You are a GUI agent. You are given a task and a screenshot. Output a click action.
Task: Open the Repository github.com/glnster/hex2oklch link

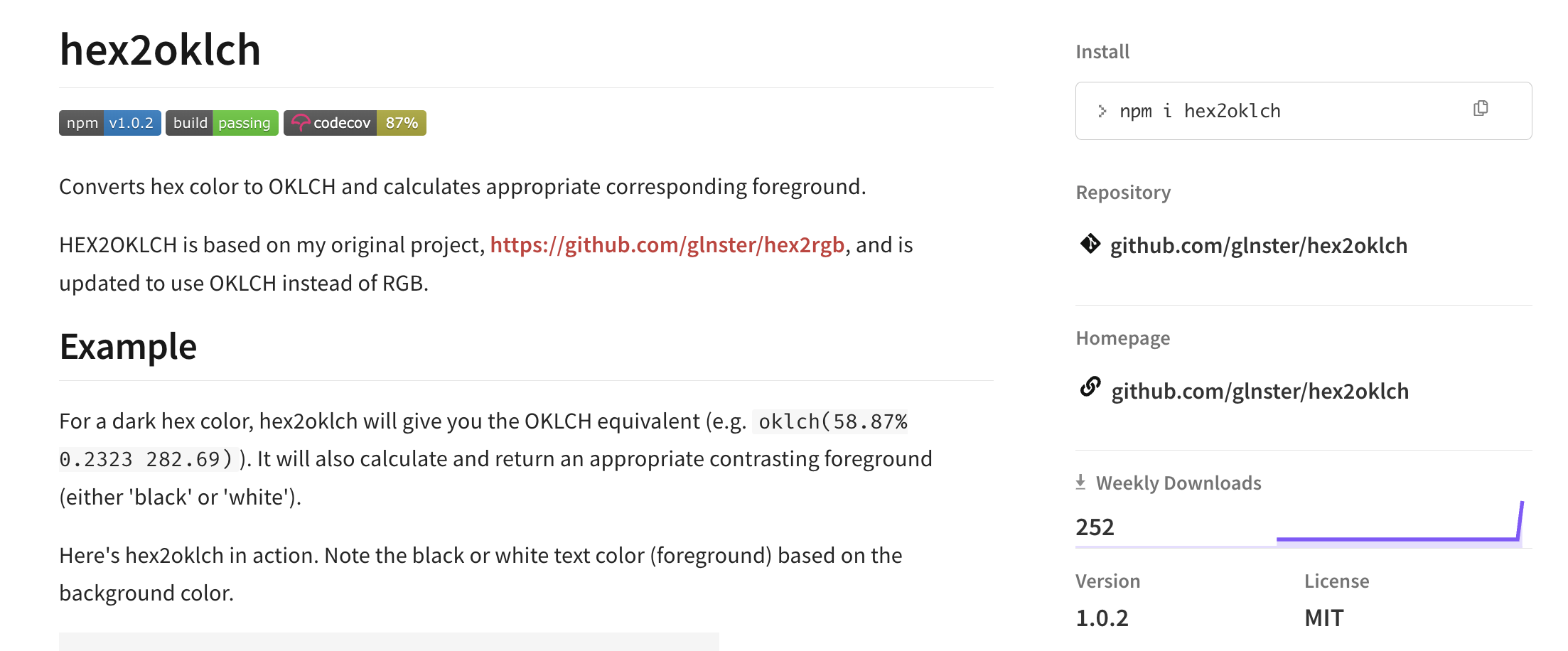[x=1258, y=246]
